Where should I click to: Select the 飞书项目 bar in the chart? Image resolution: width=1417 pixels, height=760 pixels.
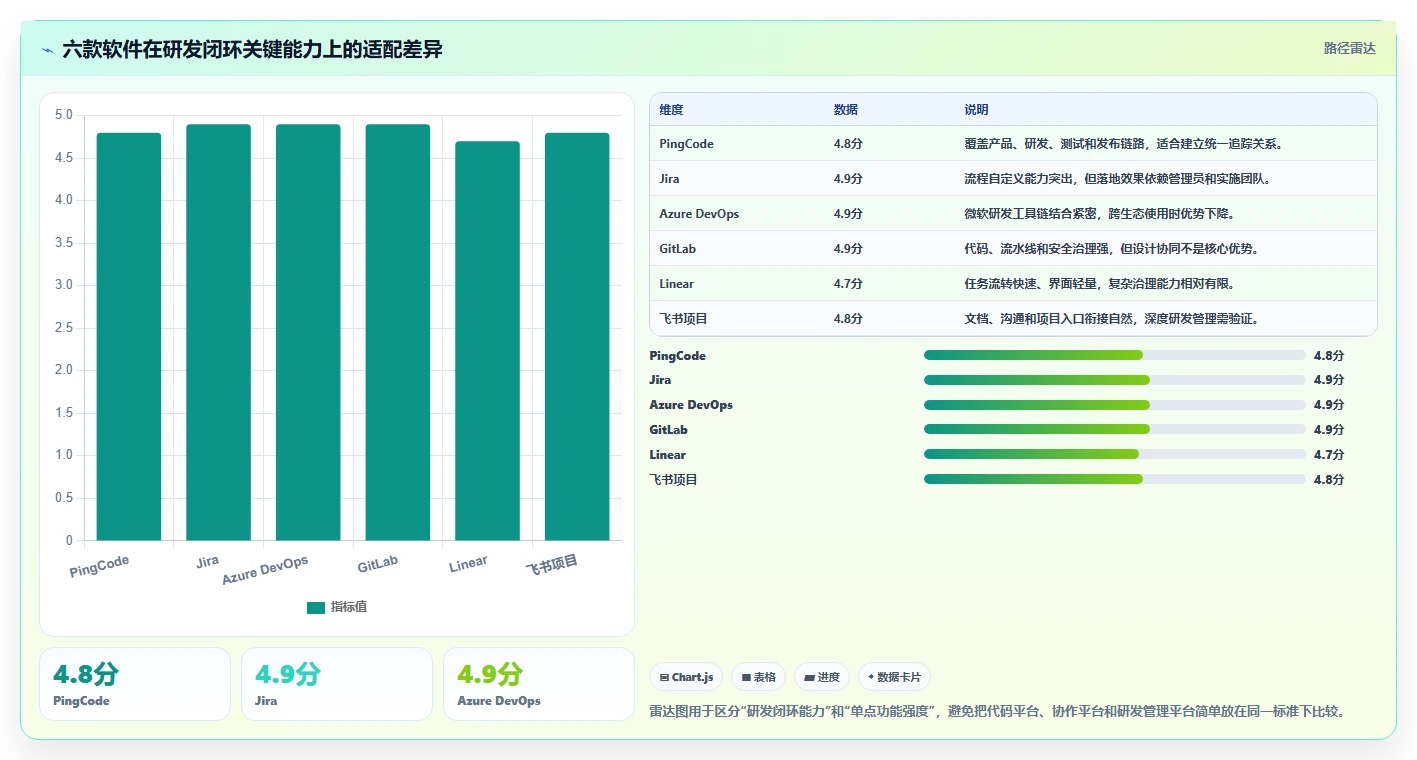[577, 337]
